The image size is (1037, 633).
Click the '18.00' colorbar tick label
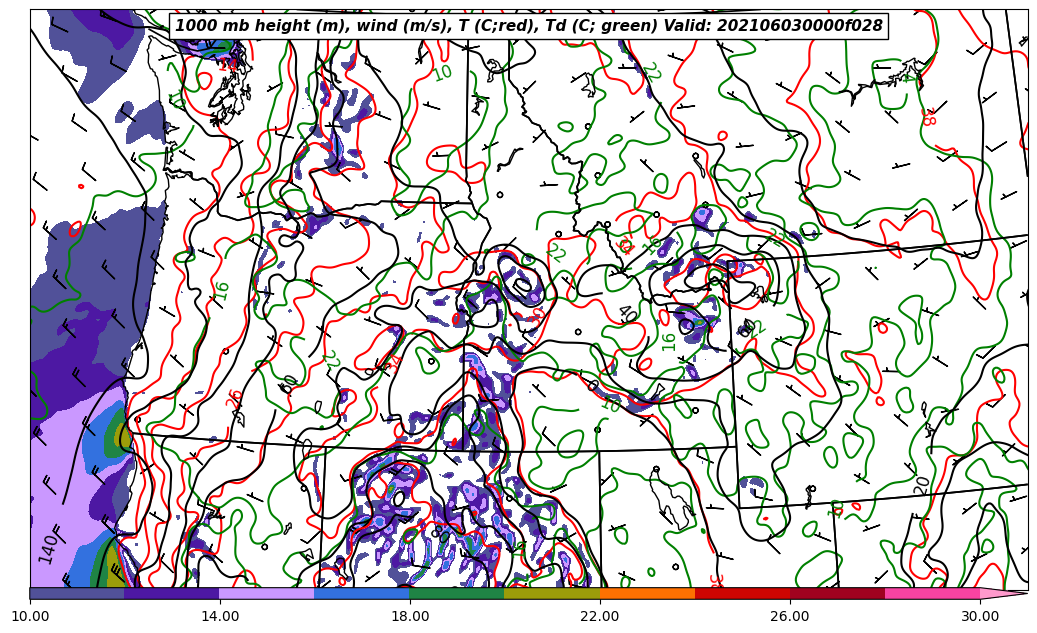[x=409, y=616]
